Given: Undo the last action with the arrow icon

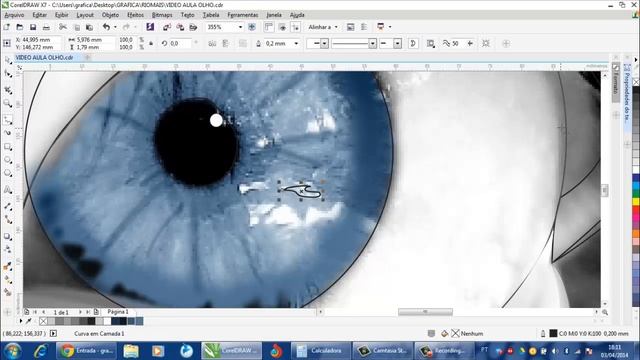Looking at the screenshot, I should coord(106,27).
